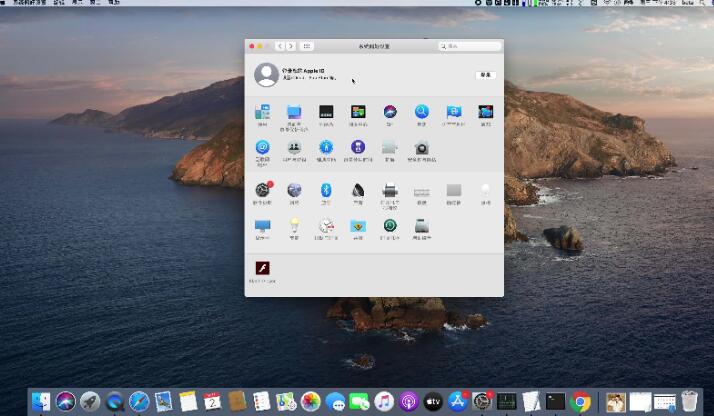The image size is (714, 418).
Task: Open the Mouse preferences pane
Action: point(485,190)
